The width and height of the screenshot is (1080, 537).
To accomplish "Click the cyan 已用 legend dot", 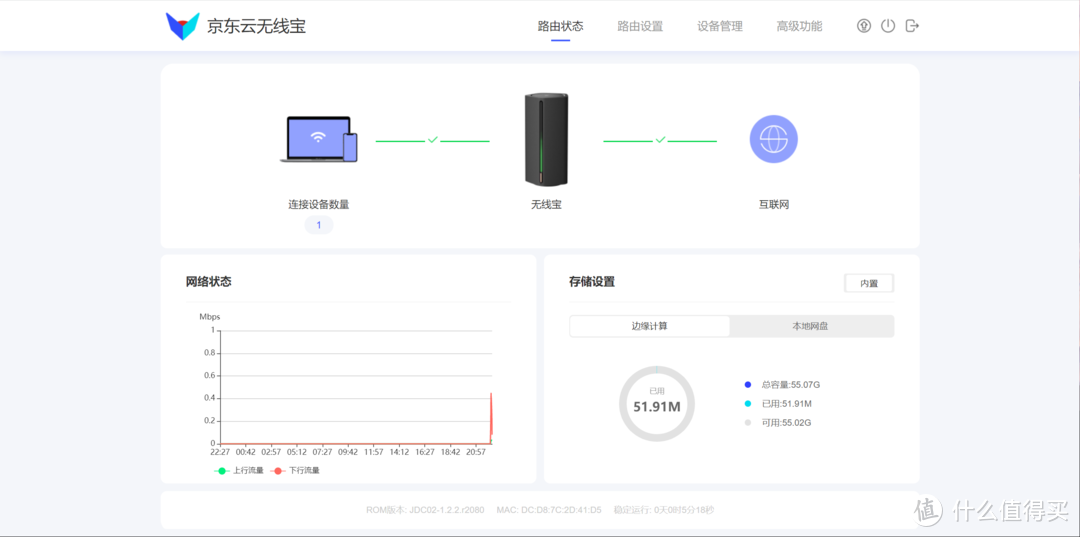I will tap(748, 403).
